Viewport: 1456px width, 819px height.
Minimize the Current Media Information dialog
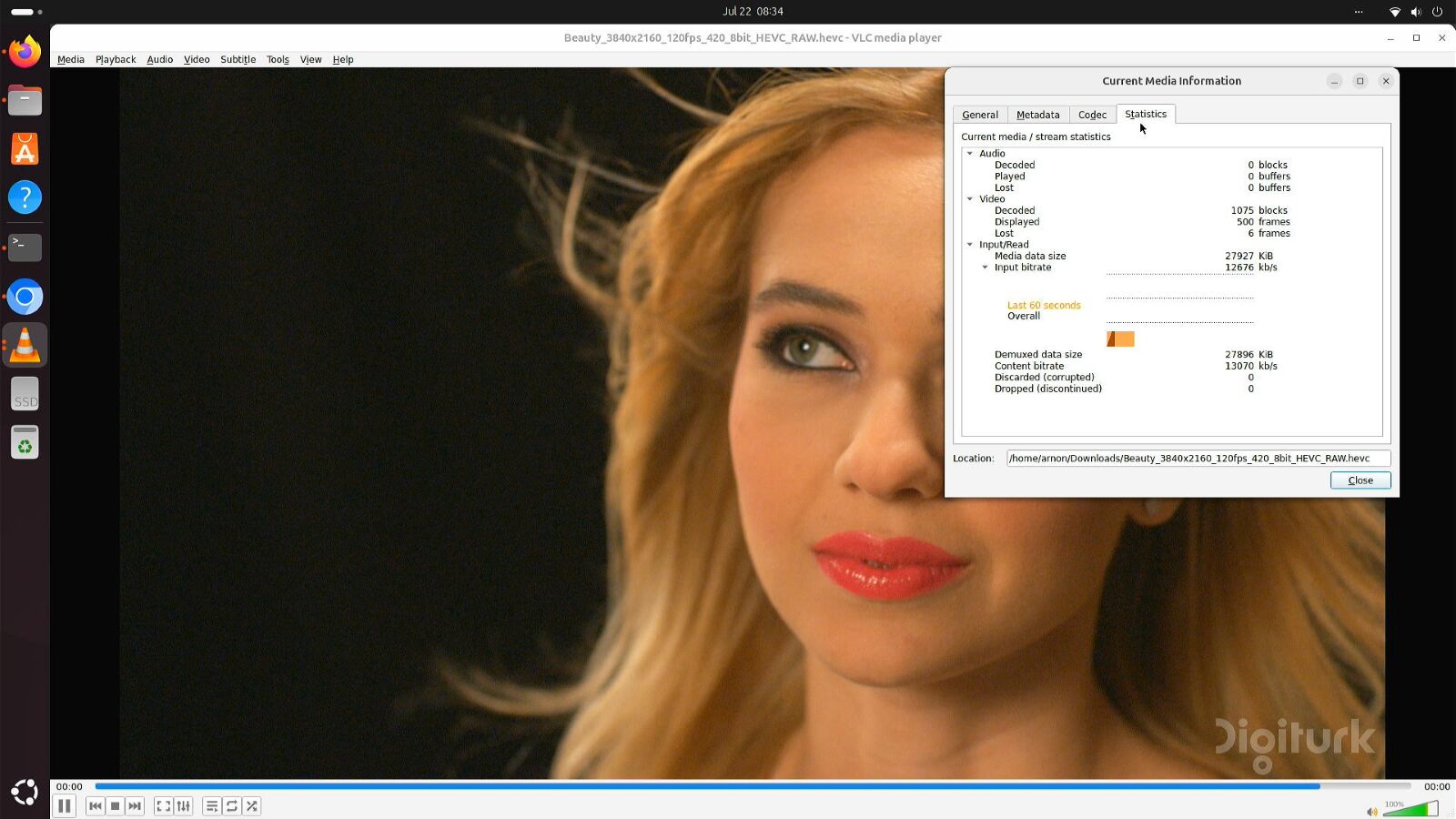pos(1334,81)
